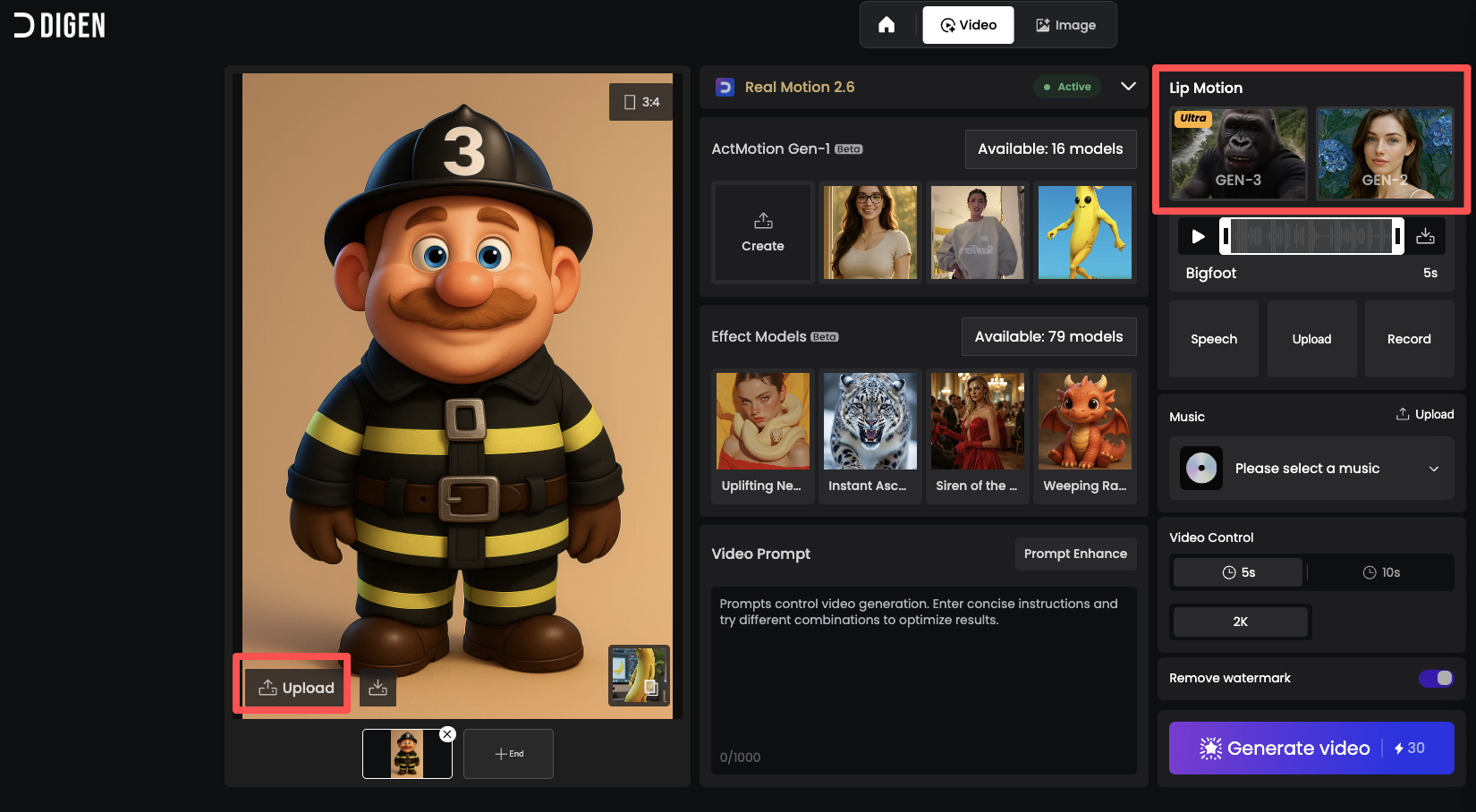Viewport: 1476px width, 812px height.
Task: Select the 10s video duration
Action: click(x=1381, y=572)
